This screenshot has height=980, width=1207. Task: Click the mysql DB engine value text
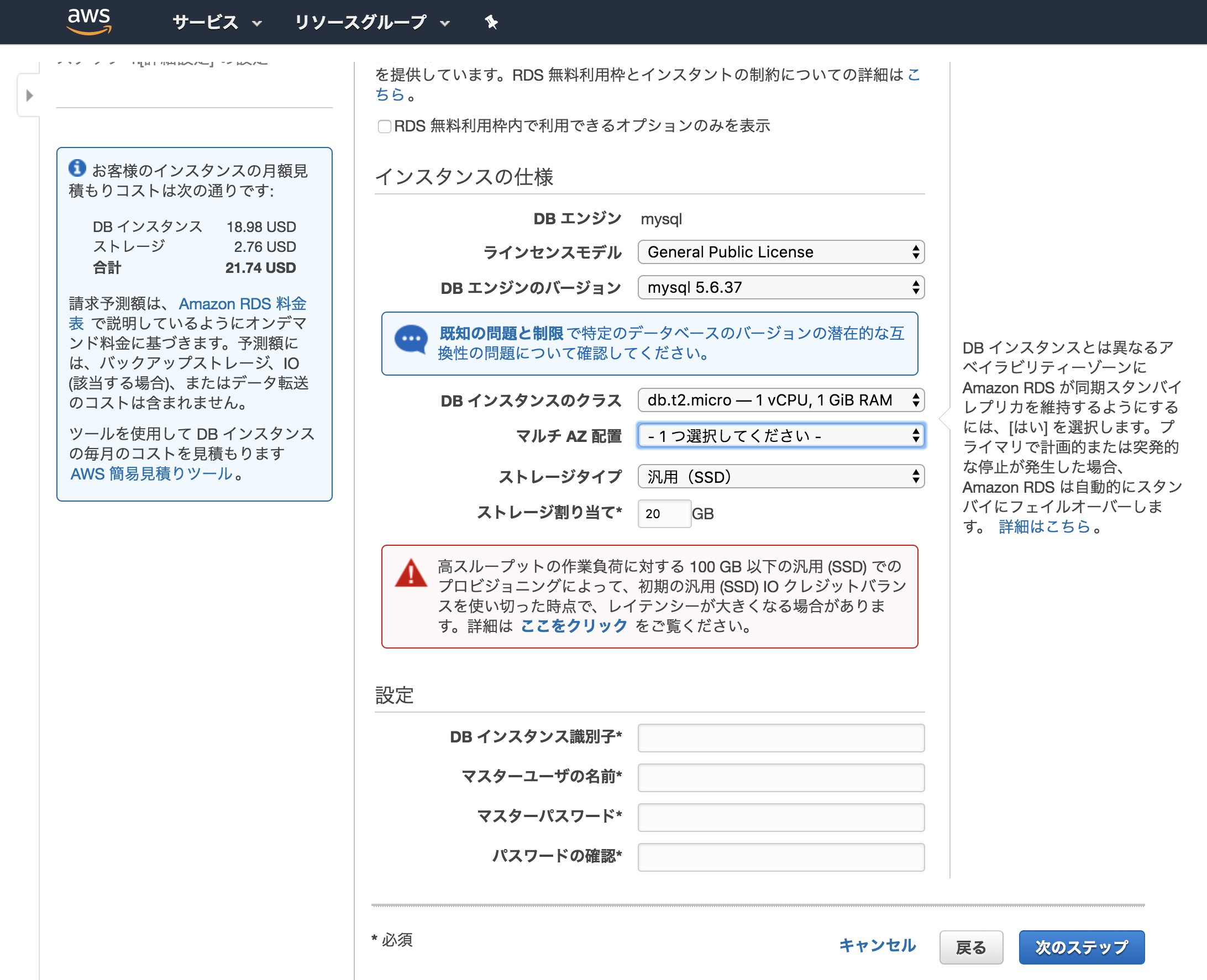click(x=661, y=219)
